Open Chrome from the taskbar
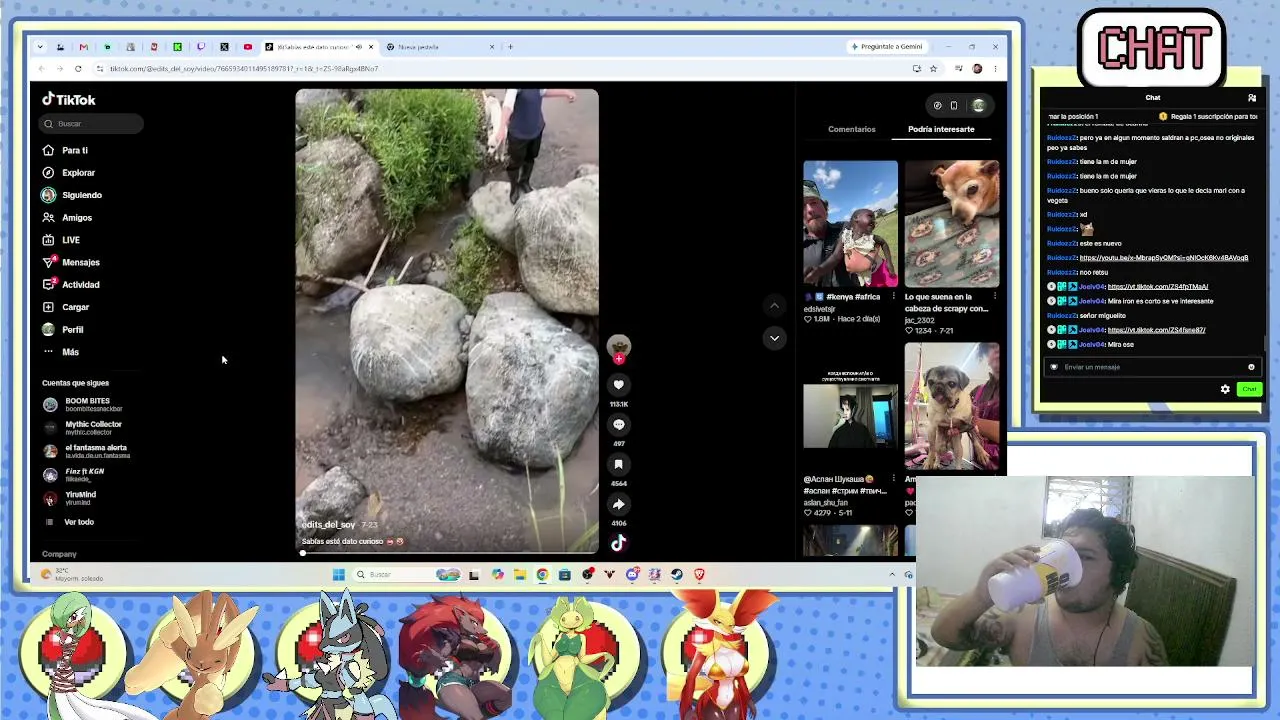 [542, 574]
